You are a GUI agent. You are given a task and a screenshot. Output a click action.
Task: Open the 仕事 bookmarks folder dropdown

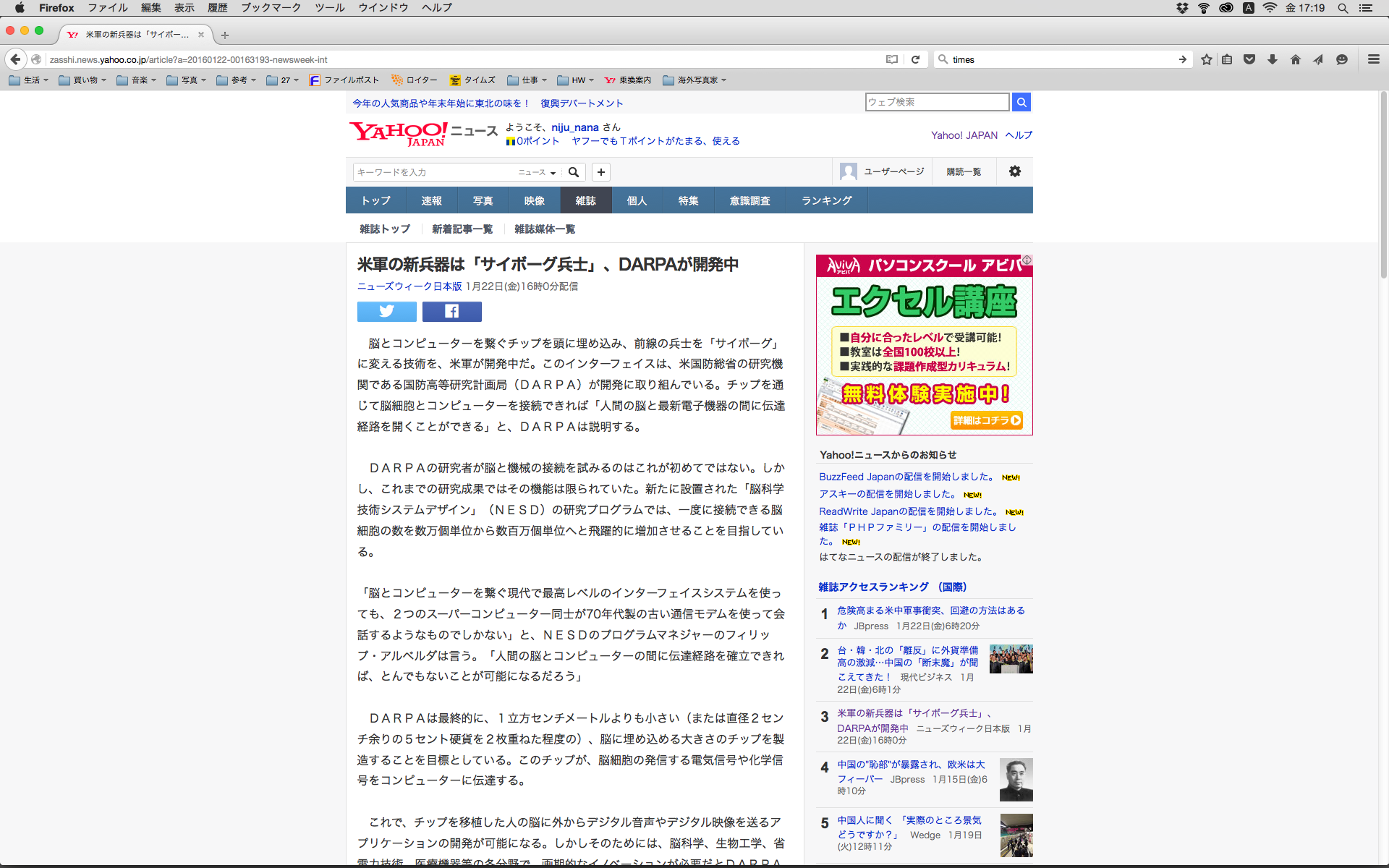(x=527, y=80)
